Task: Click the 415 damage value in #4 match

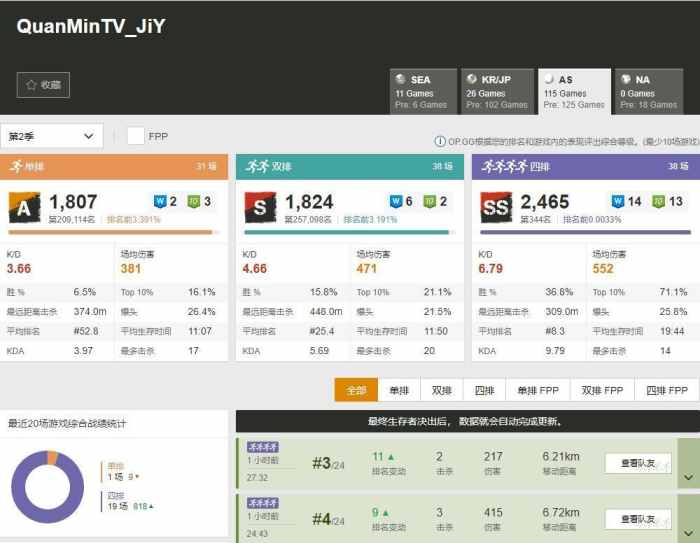Action: click(x=493, y=513)
